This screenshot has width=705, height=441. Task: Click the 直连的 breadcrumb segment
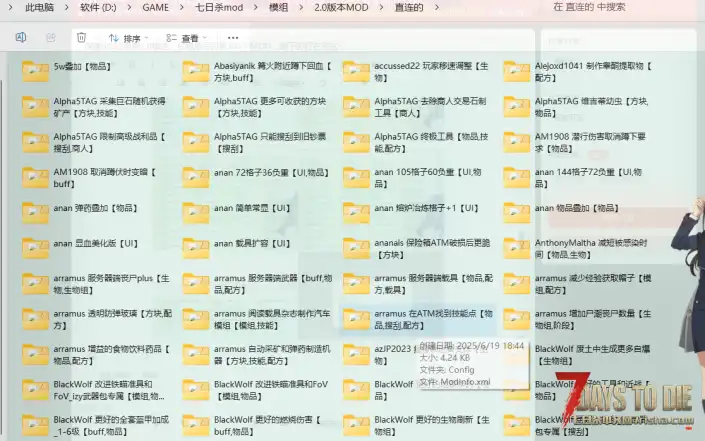[409, 8]
